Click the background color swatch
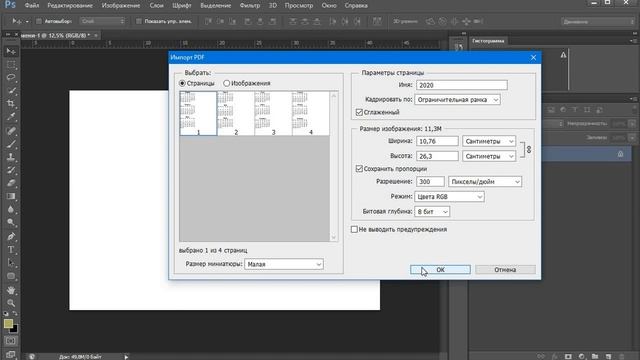 [x=14, y=329]
